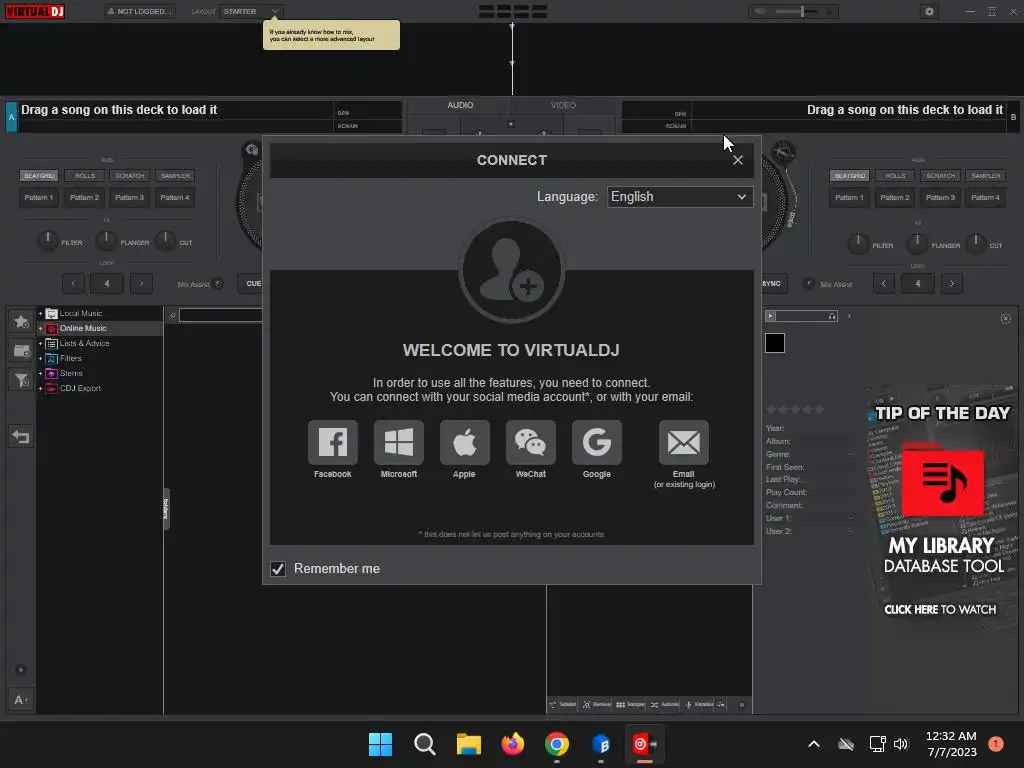Click add virtual folder icon in sidebar
This screenshot has height=768, width=1024.
[21, 351]
